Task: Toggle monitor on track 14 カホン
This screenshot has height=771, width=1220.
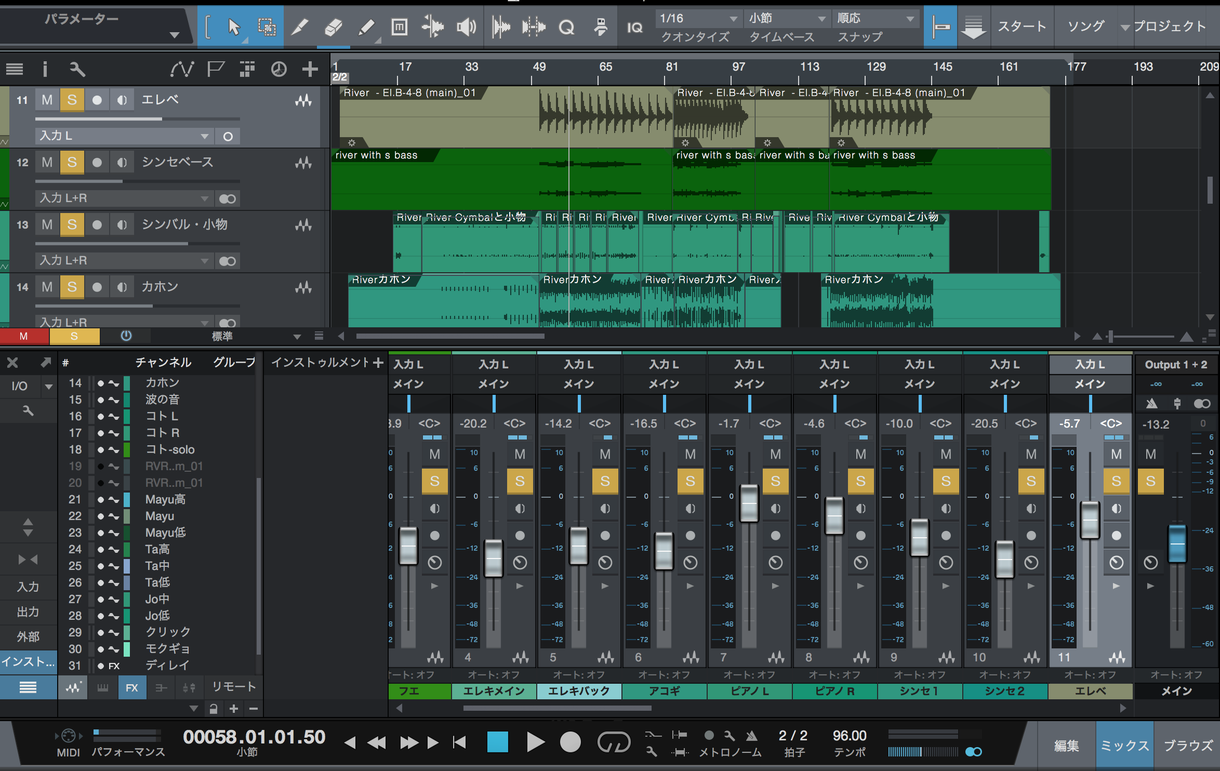Action: [x=121, y=286]
